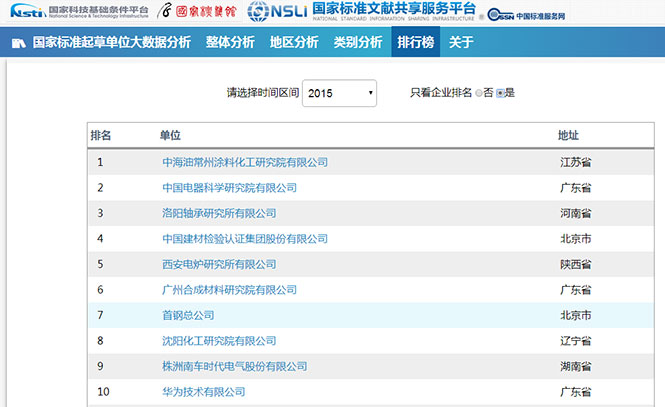
Task: Open the 首钢总公司 link
Action: 188,315
